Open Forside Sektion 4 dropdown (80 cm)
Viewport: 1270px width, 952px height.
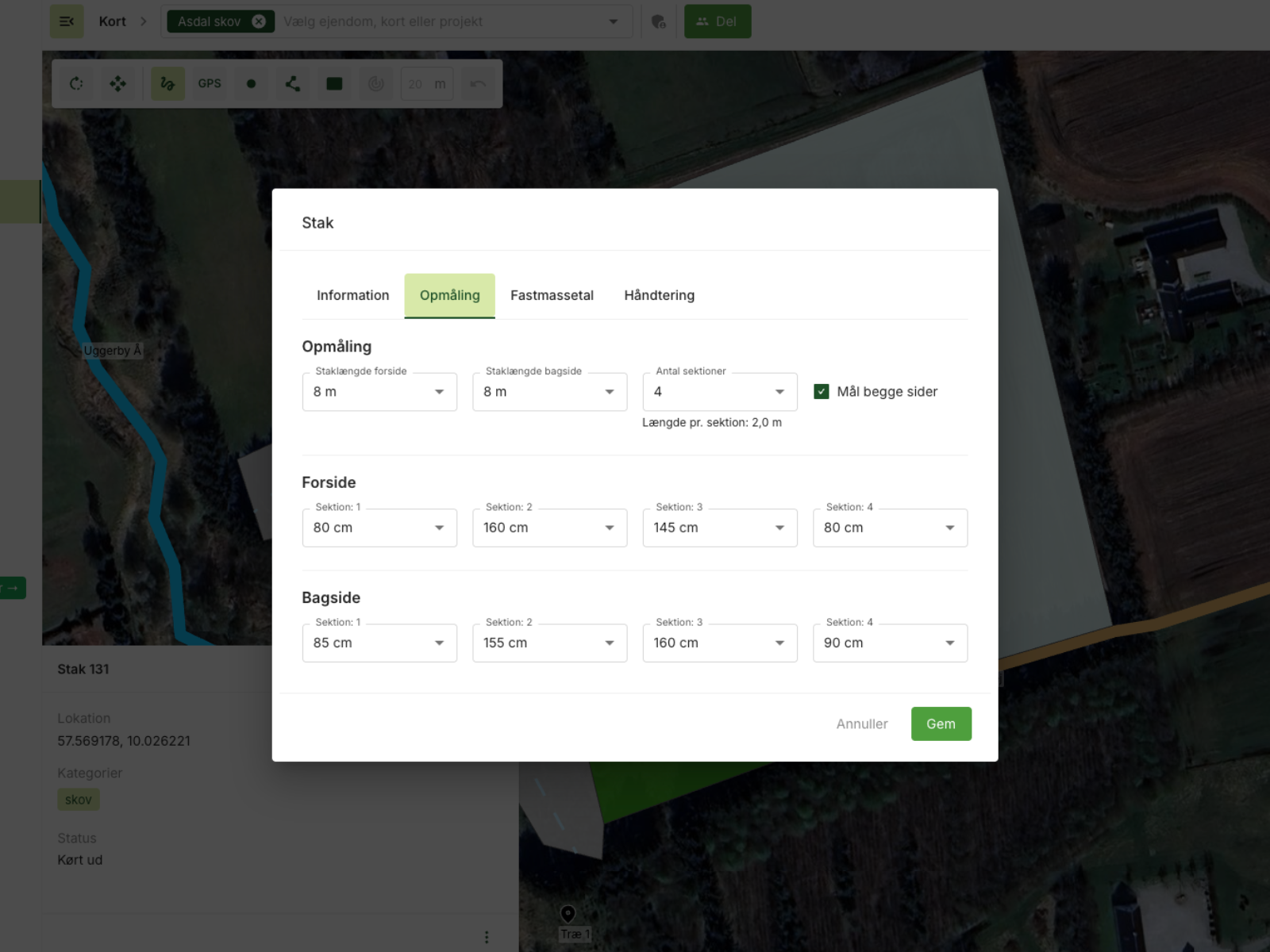pyautogui.click(x=890, y=528)
